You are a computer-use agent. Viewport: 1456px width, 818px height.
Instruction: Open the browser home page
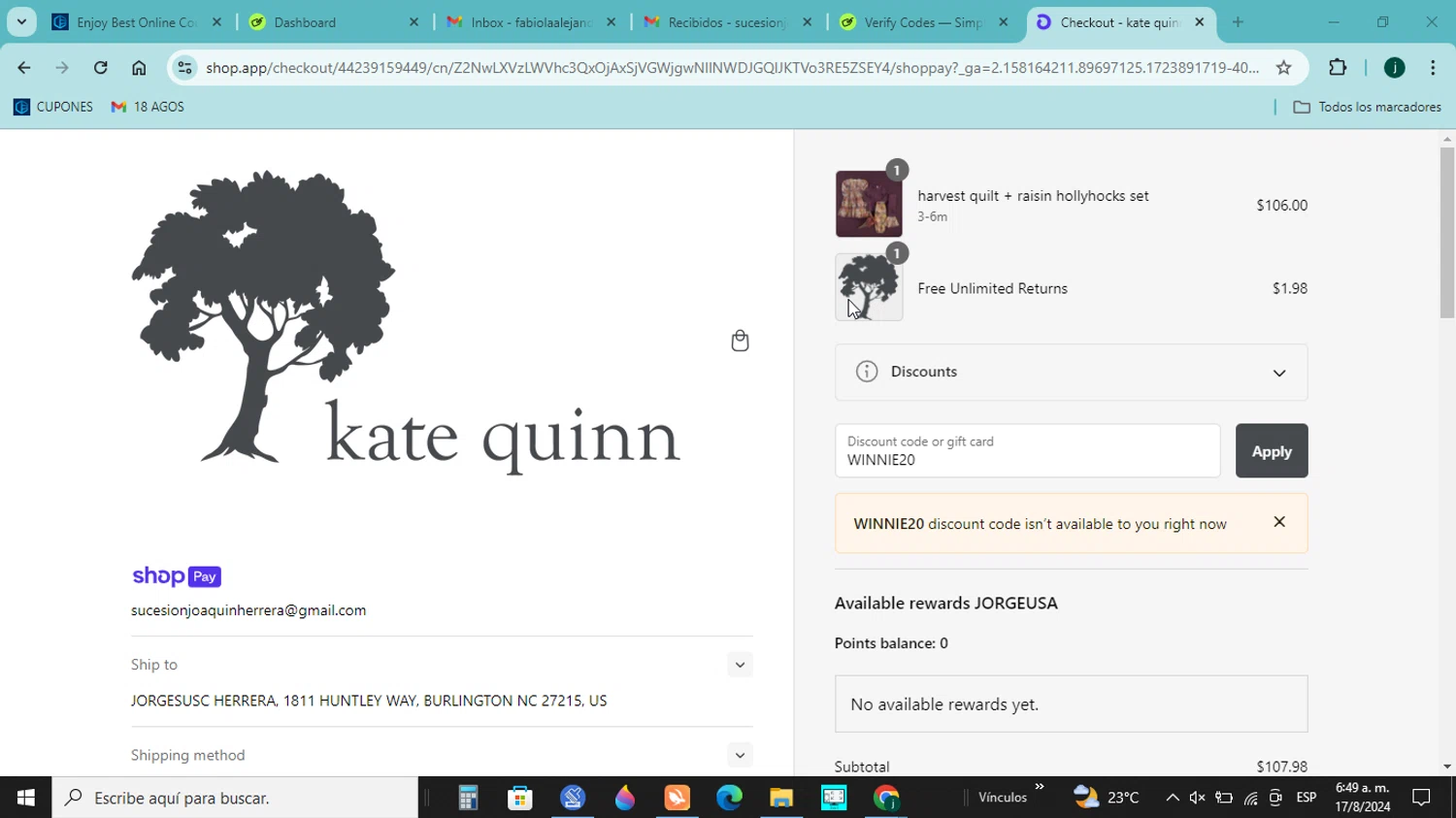[x=139, y=67]
